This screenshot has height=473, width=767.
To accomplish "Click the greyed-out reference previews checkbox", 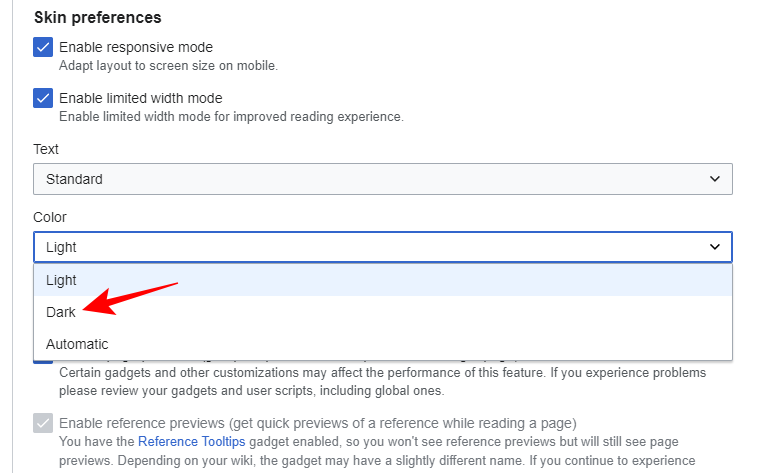I will (43, 423).
